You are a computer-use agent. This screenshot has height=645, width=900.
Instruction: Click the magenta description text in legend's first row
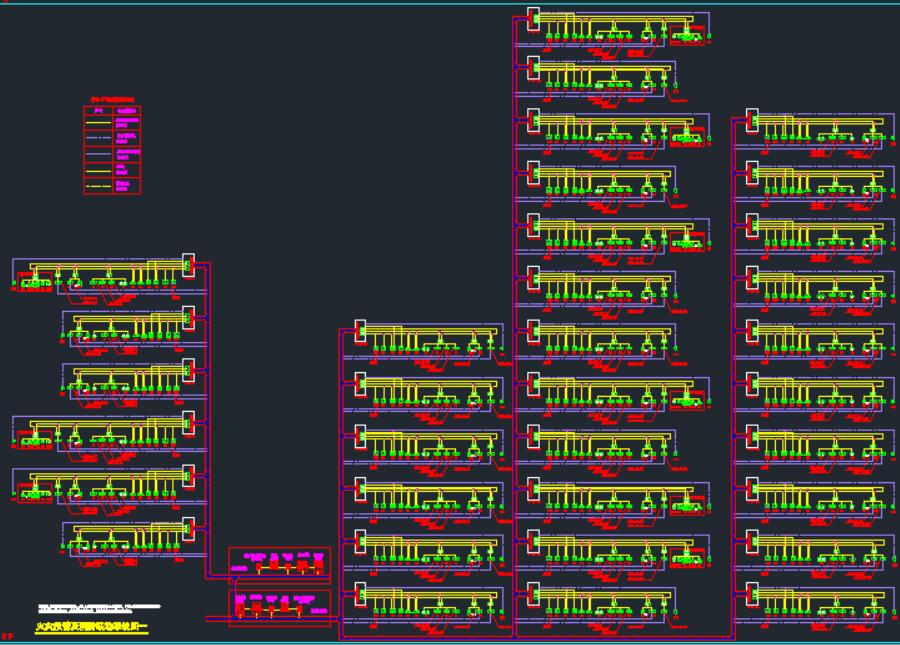[x=126, y=123]
